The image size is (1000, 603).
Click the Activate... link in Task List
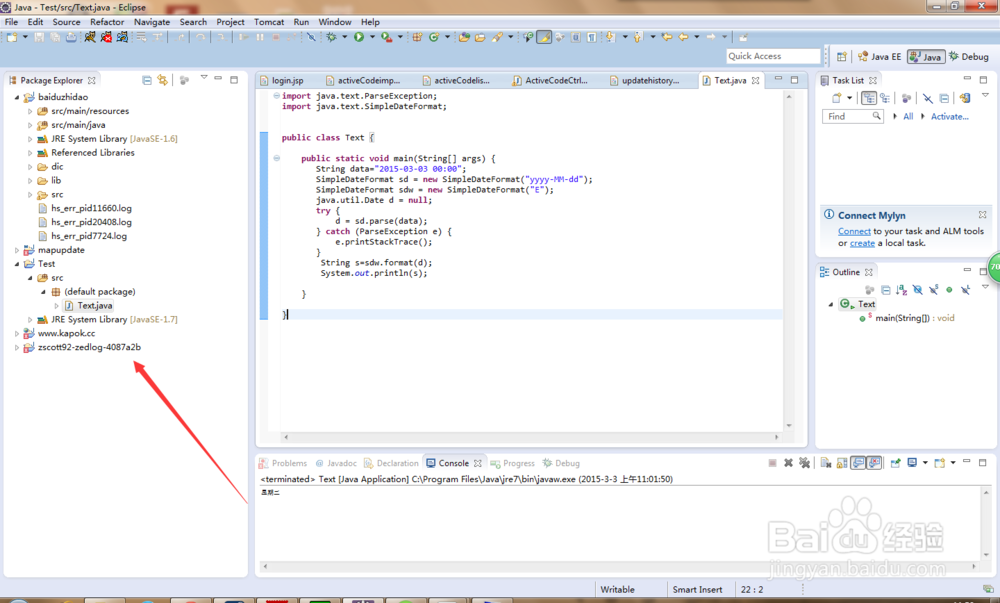[x=950, y=117]
